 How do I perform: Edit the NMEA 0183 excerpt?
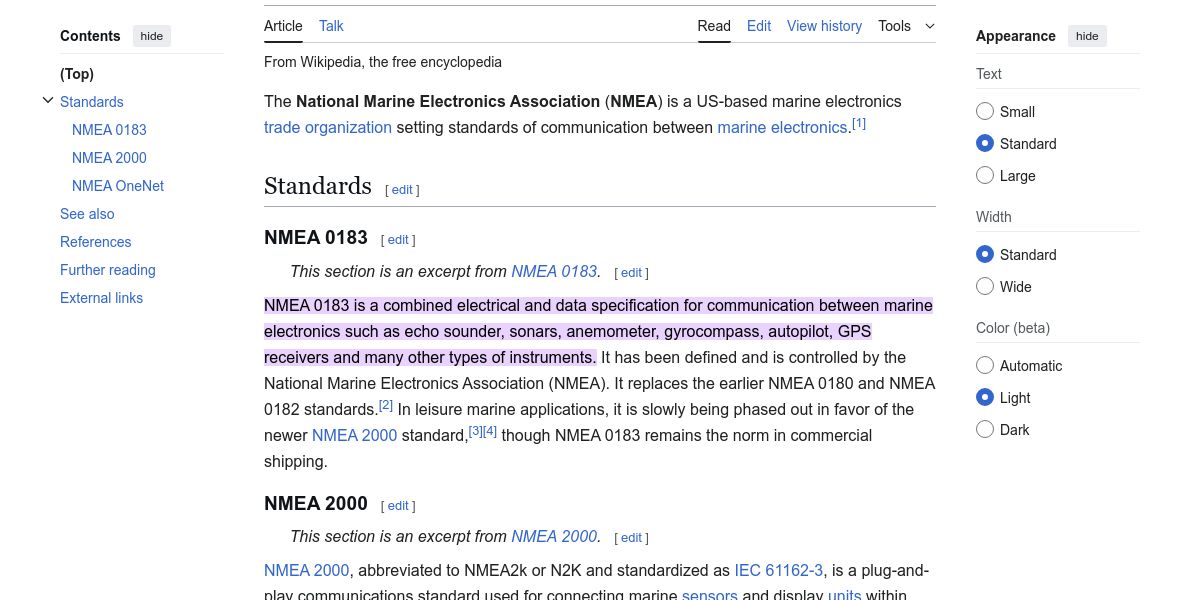[x=632, y=273]
